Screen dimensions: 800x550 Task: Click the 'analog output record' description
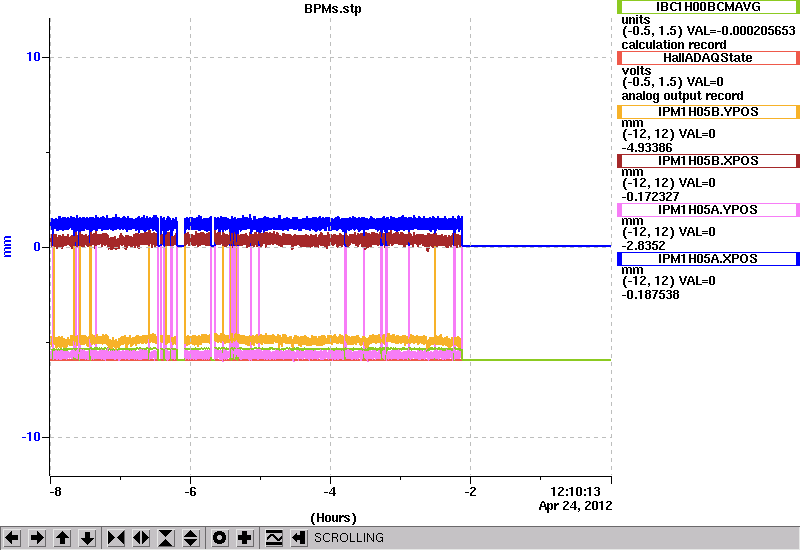(682, 96)
